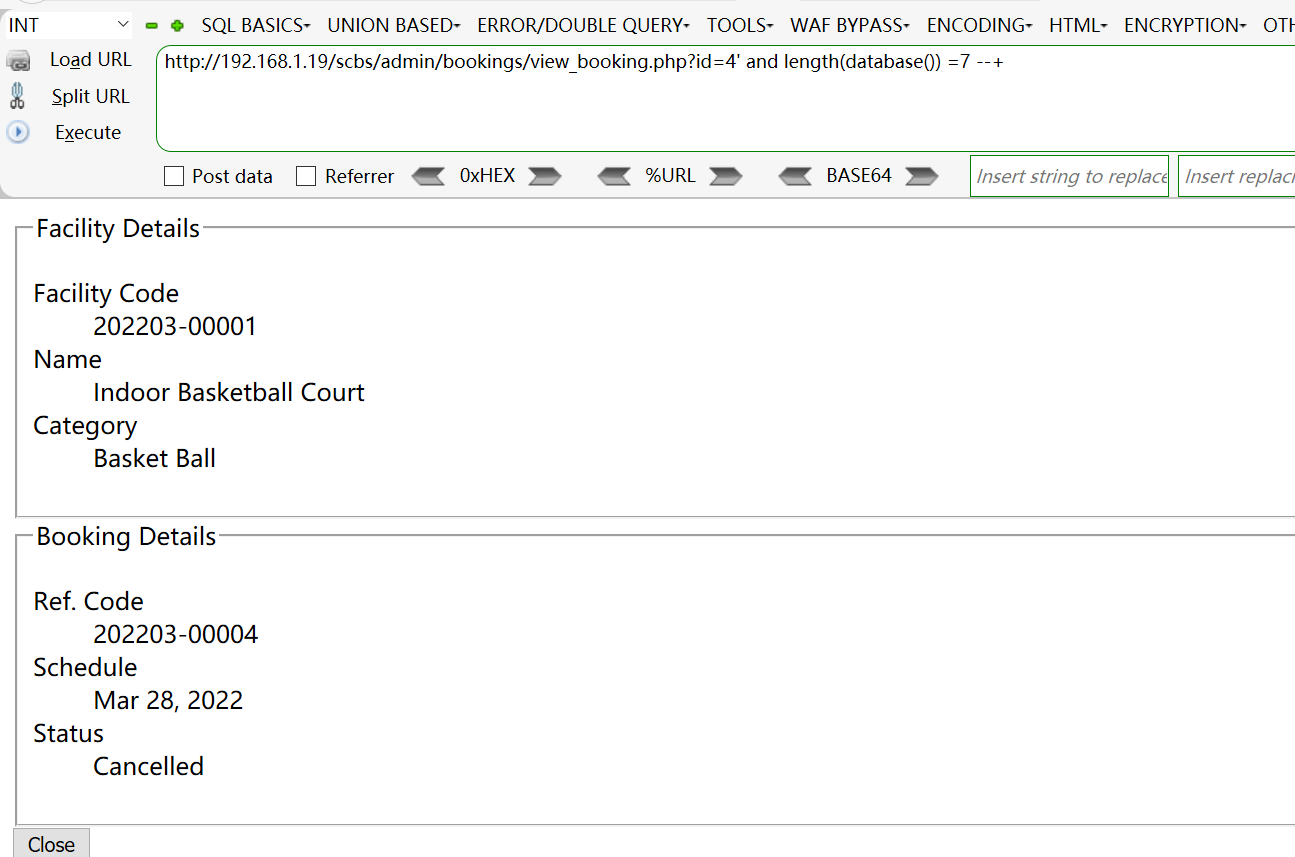
Task: Click the left arrow before %URL
Action: coord(614,176)
